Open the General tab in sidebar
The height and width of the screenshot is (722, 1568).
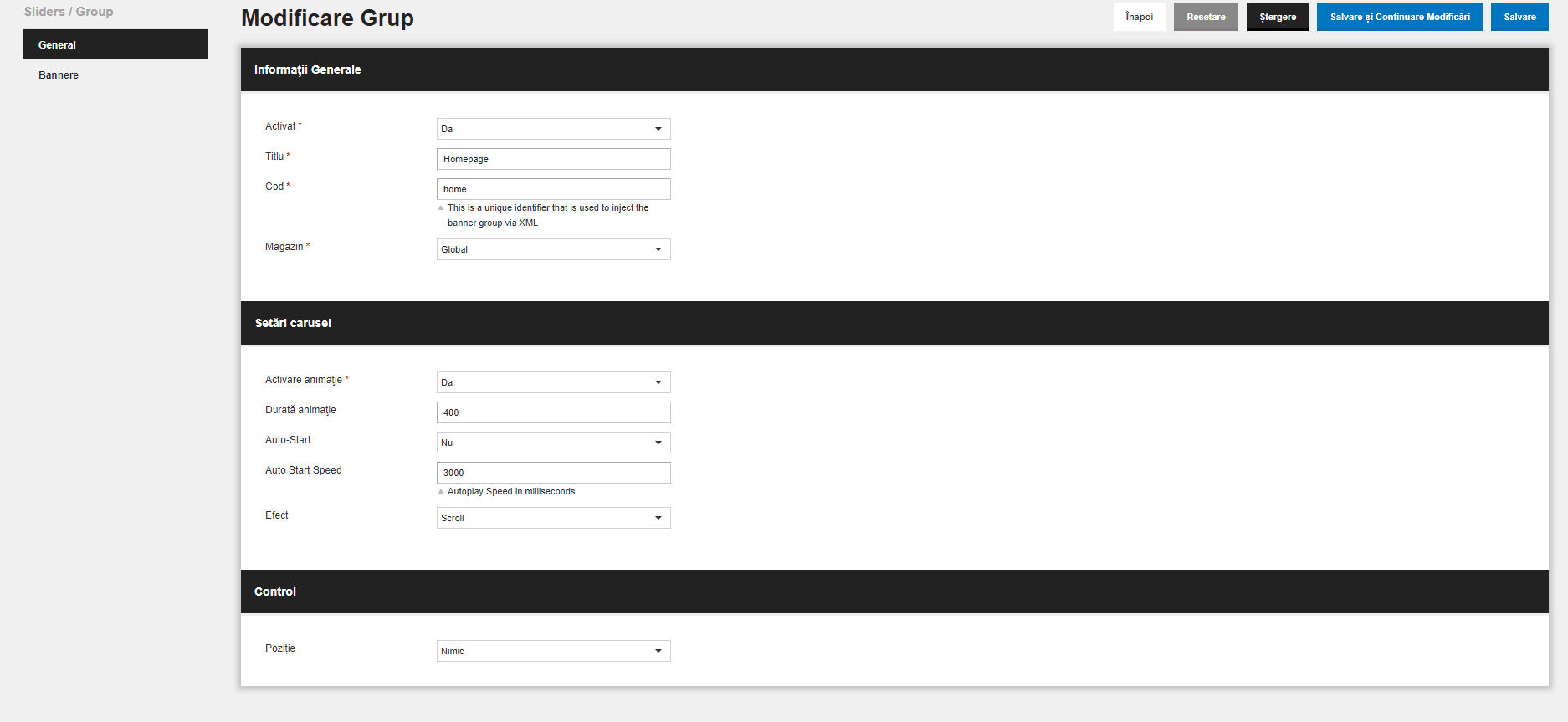click(x=115, y=44)
